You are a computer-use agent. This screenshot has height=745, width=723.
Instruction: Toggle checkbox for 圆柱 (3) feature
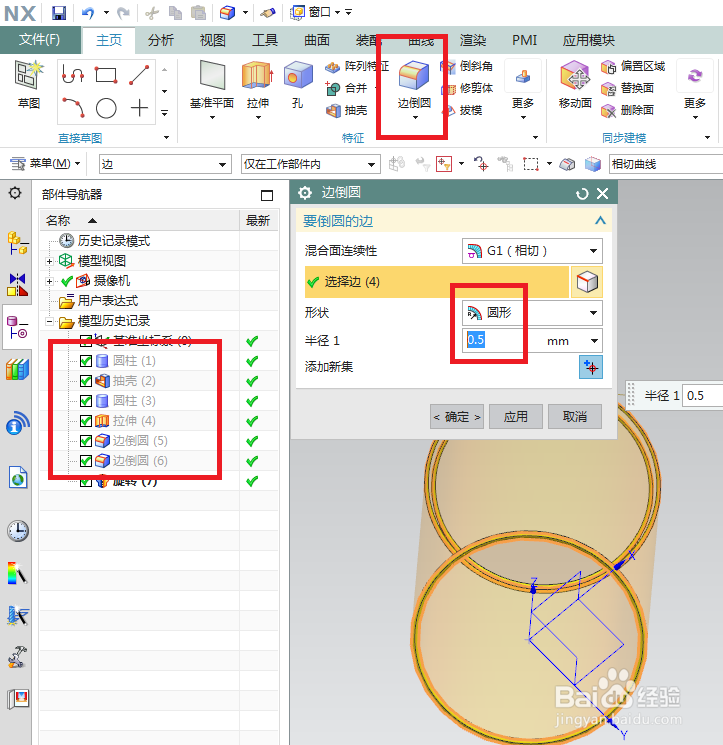[86, 401]
